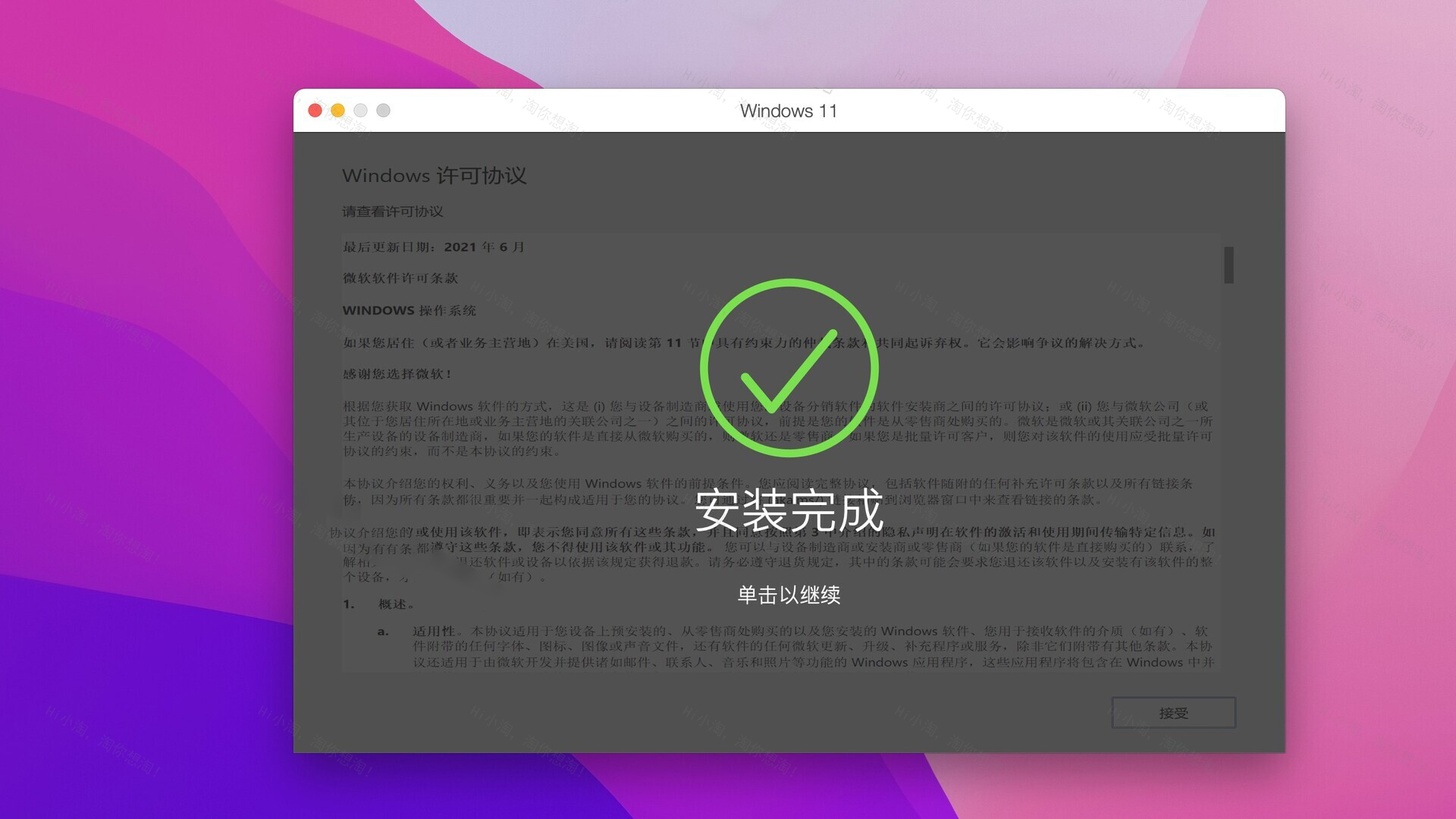Click the 感谢您选择微软! line
The height and width of the screenshot is (819, 1456).
398,374
